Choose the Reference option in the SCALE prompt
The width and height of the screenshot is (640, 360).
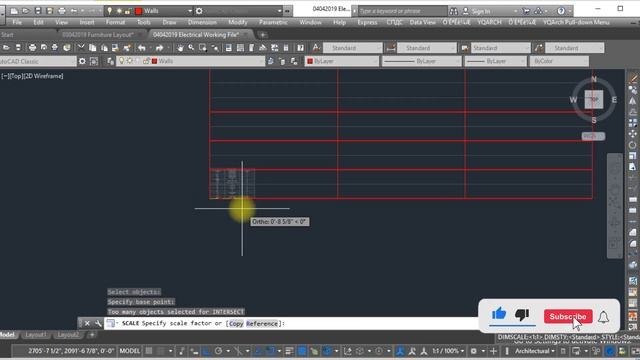(262, 324)
